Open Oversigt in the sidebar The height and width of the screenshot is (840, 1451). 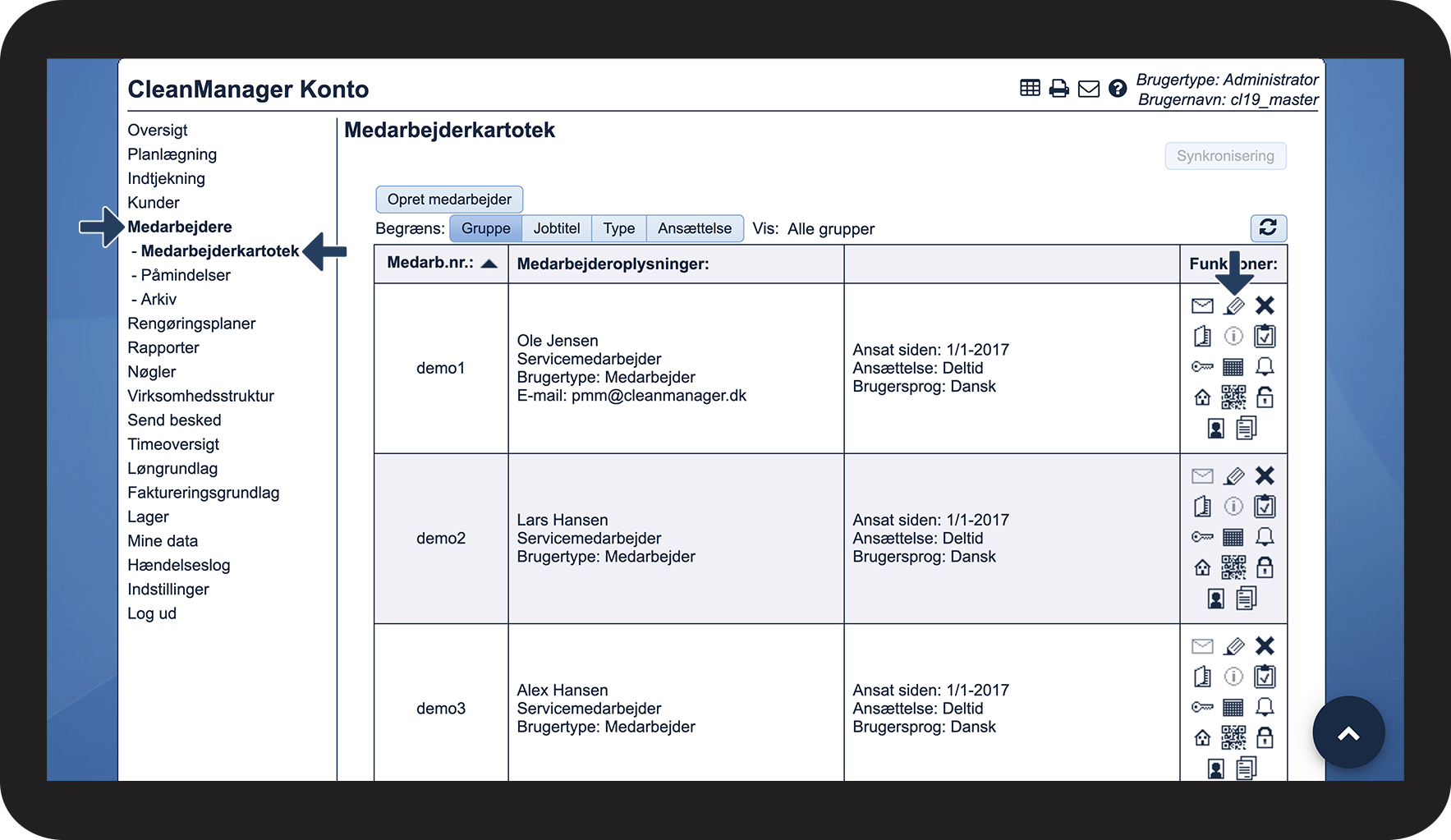point(158,130)
